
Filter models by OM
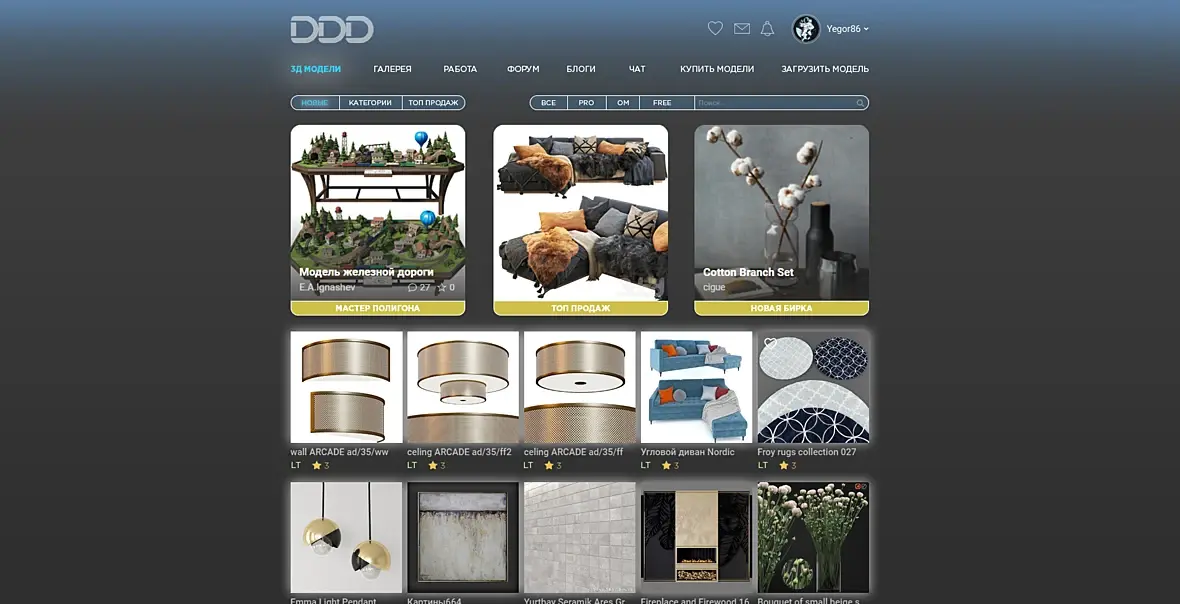click(623, 103)
